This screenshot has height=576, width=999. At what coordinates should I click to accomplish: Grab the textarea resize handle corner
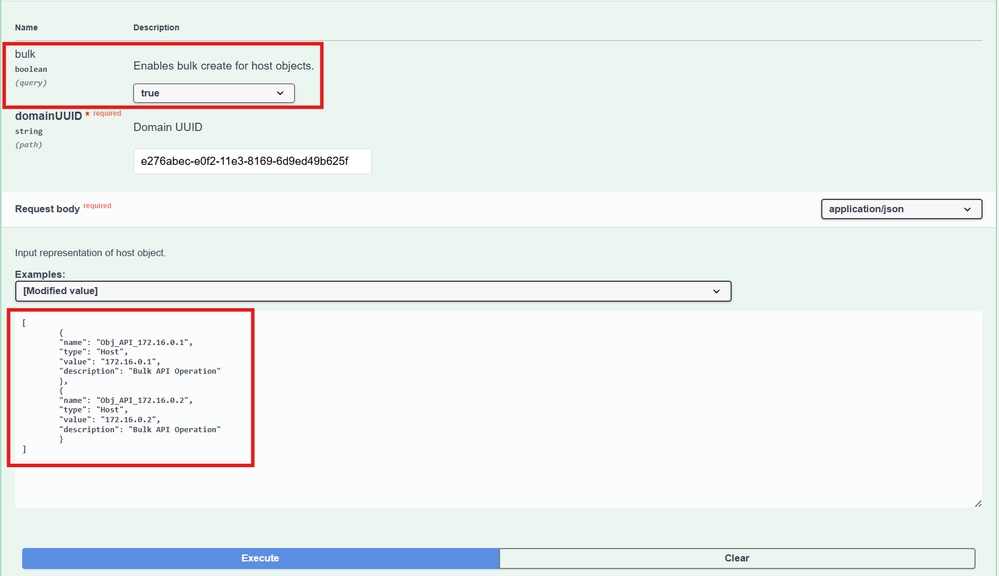pos(977,503)
